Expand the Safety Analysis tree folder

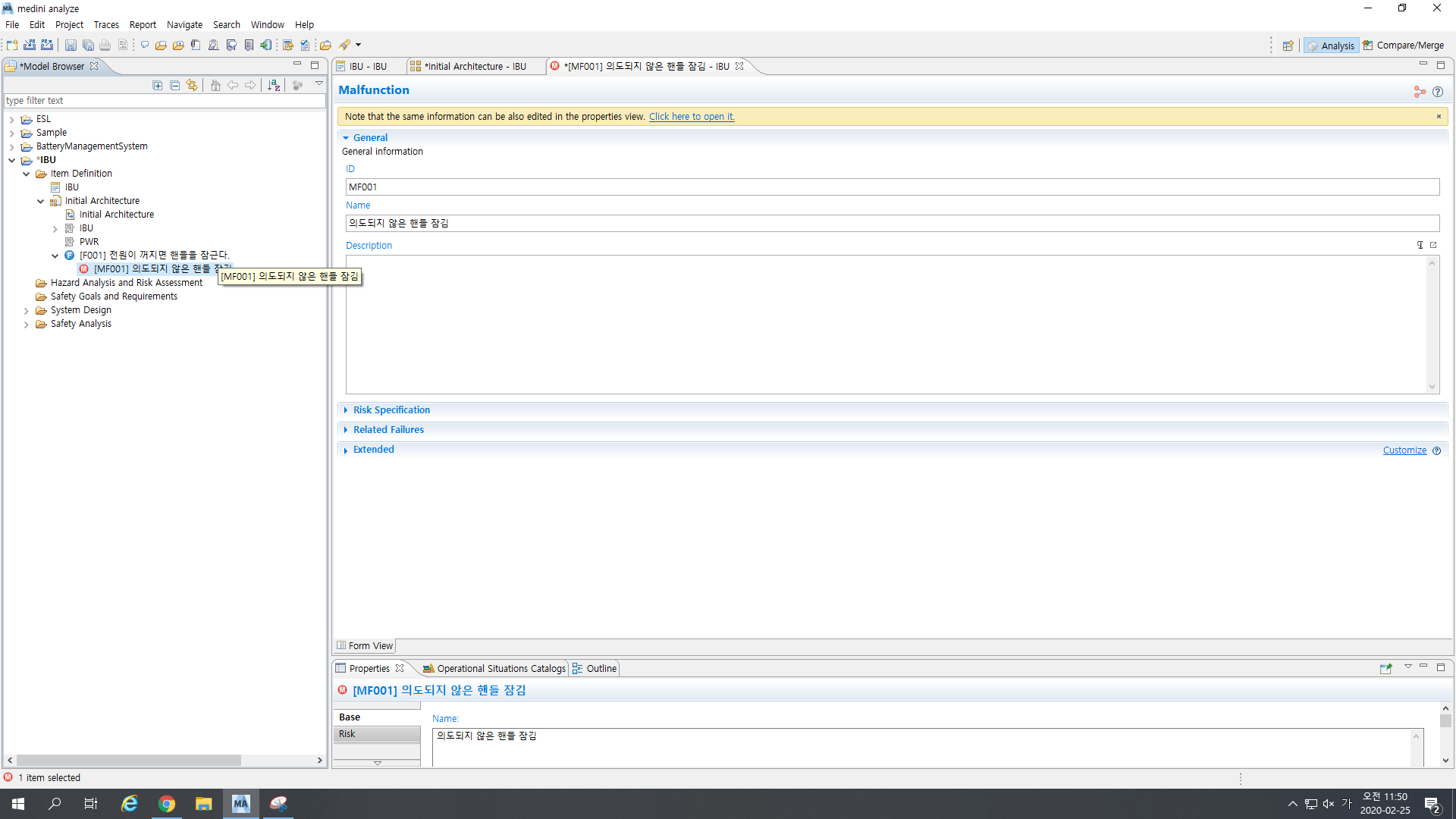pos(27,325)
